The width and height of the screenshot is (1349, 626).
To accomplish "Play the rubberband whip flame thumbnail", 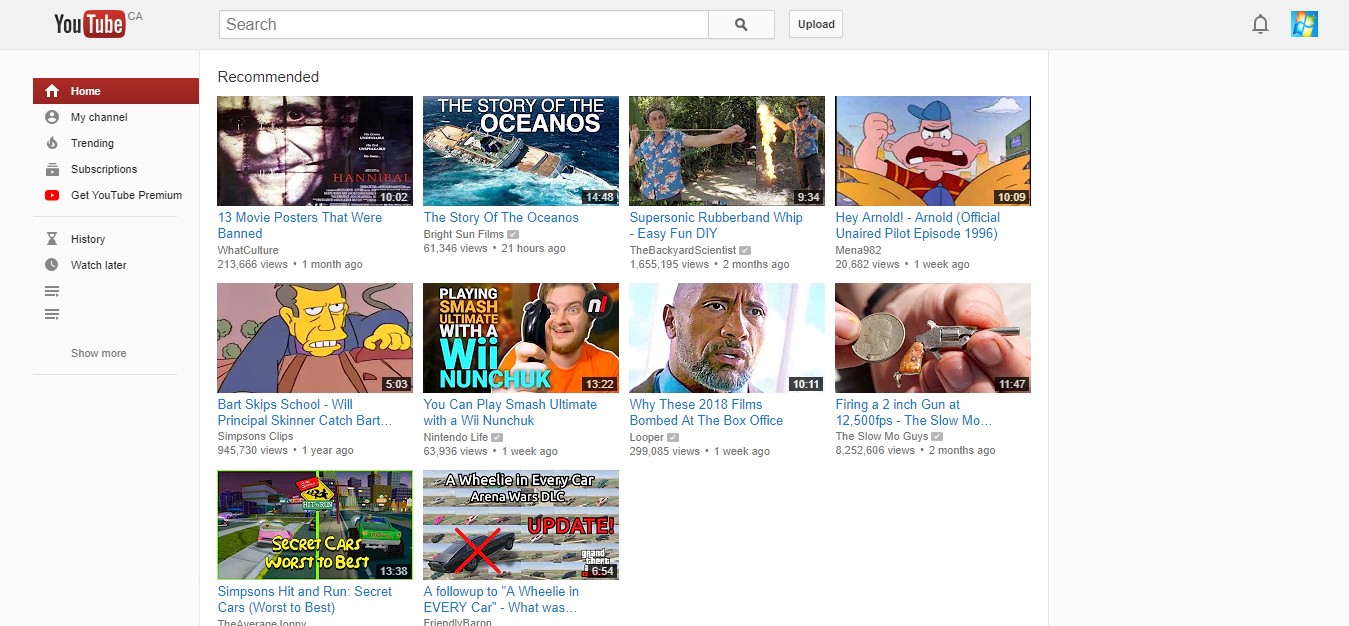I will pyautogui.click(x=727, y=151).
